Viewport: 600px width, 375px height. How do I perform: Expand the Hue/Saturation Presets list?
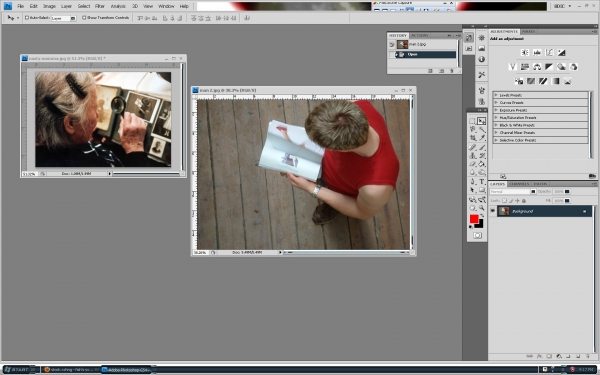click(x=496, y=117)
